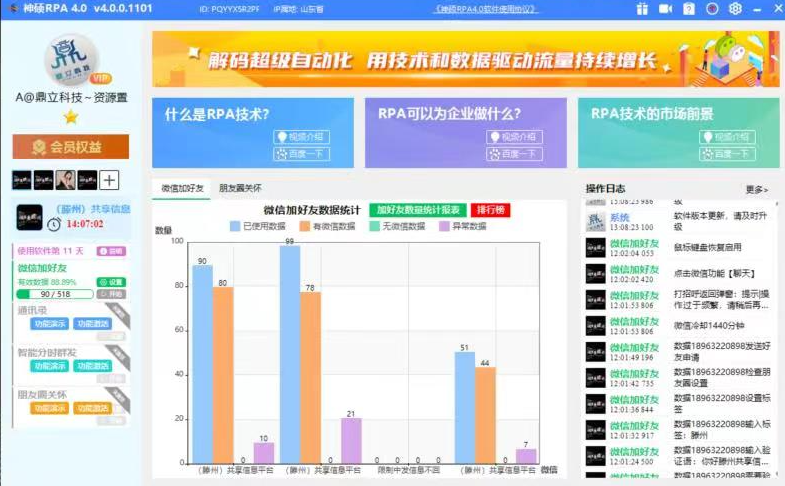Click the 微信加好友数据统计 chart title
Screen dimensions: 785x486
(312, 210)
